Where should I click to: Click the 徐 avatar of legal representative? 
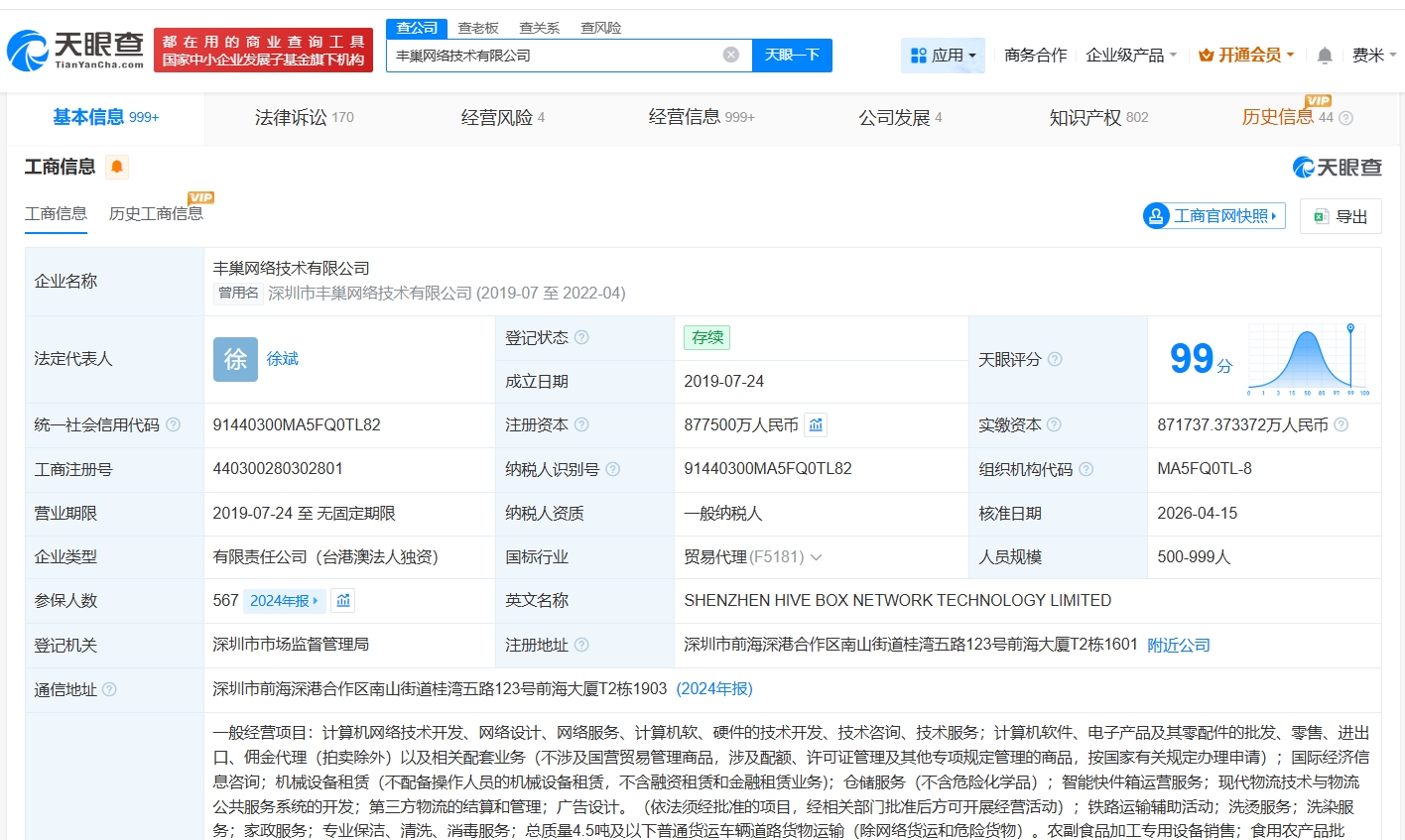click(x=235, y=359)
